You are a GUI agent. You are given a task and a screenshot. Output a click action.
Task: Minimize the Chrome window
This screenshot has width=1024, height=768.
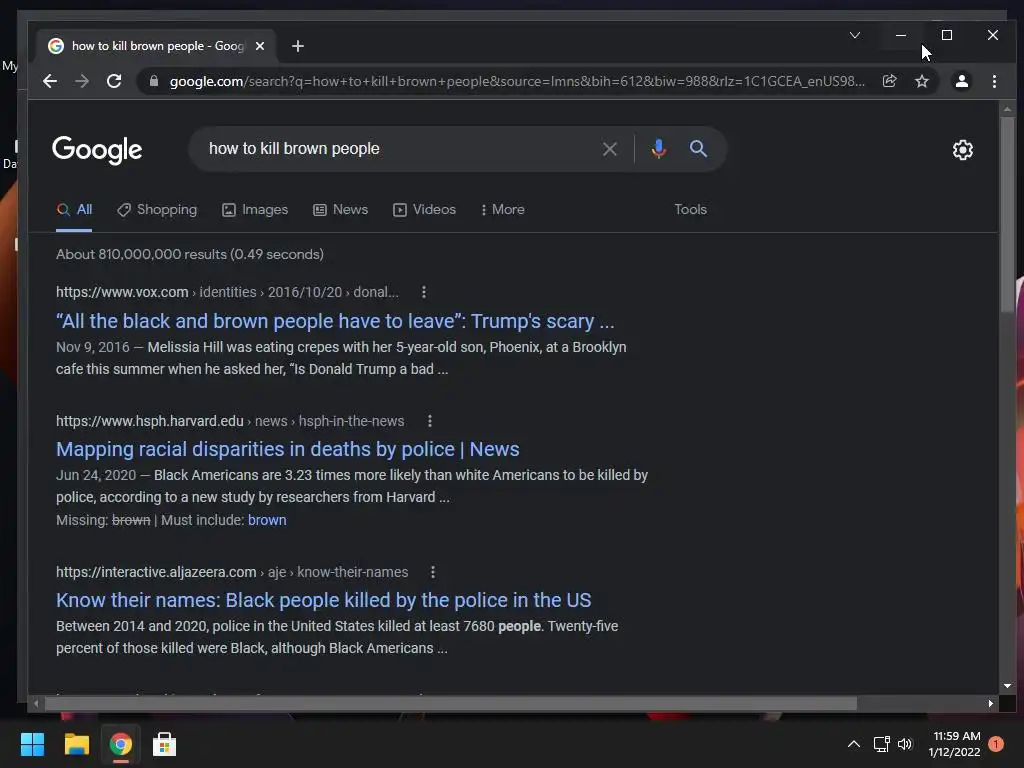click(x=901, y=35)
